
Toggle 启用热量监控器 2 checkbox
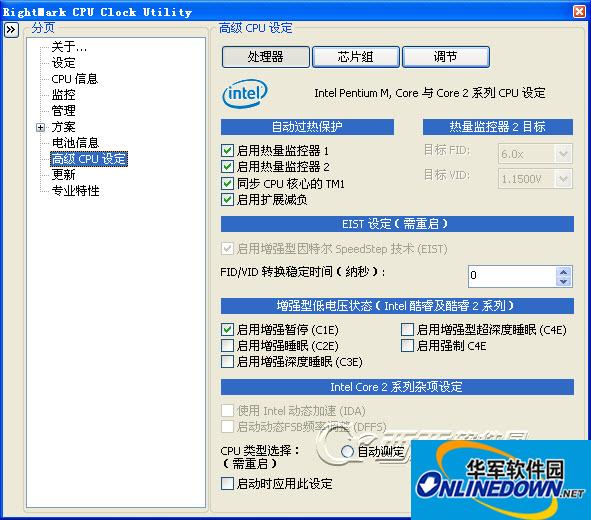(227, 167)
